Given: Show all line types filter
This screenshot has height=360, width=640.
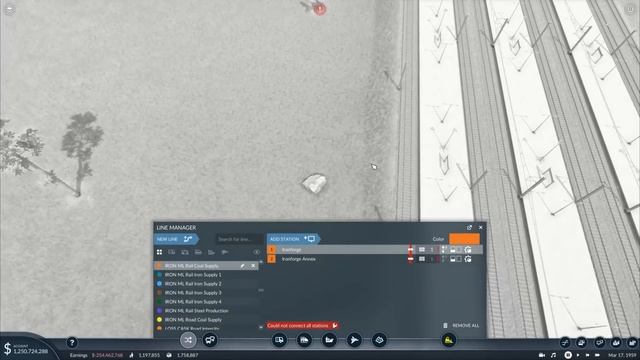Looking at the screenshot, I should coord(160,252).
